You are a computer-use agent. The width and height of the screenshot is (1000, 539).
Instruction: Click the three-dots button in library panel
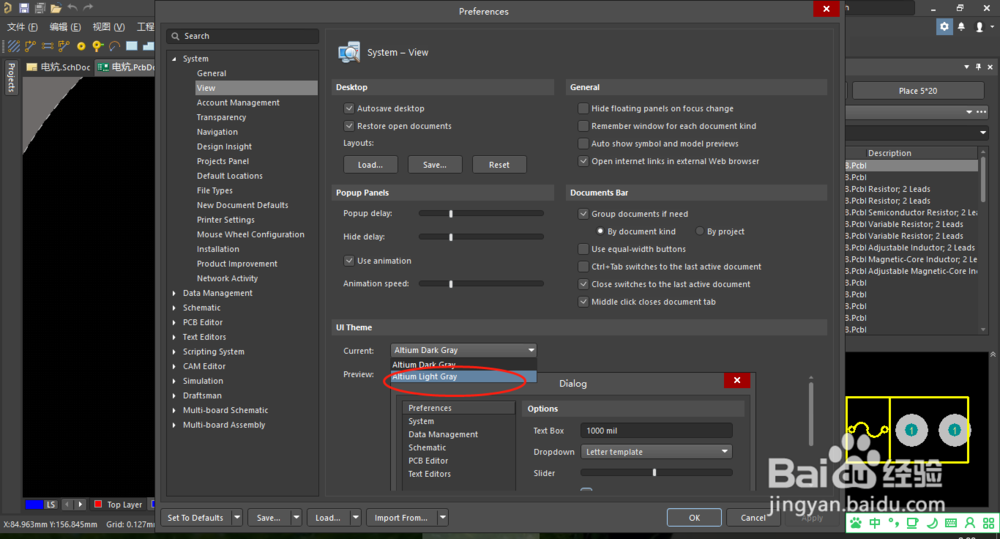pos(982,112)
